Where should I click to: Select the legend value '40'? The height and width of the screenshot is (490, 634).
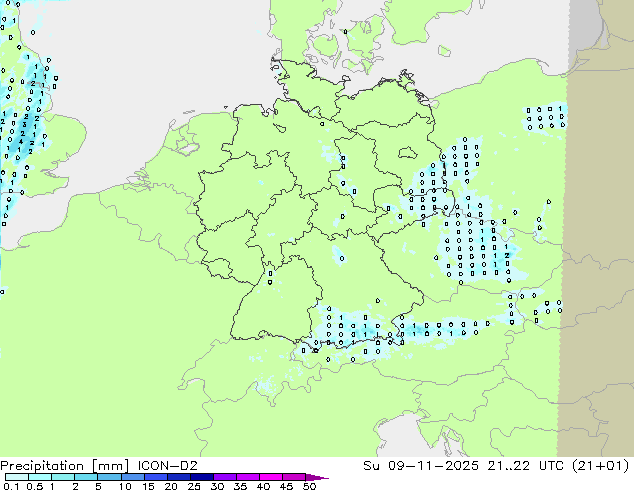click(263, 486)
